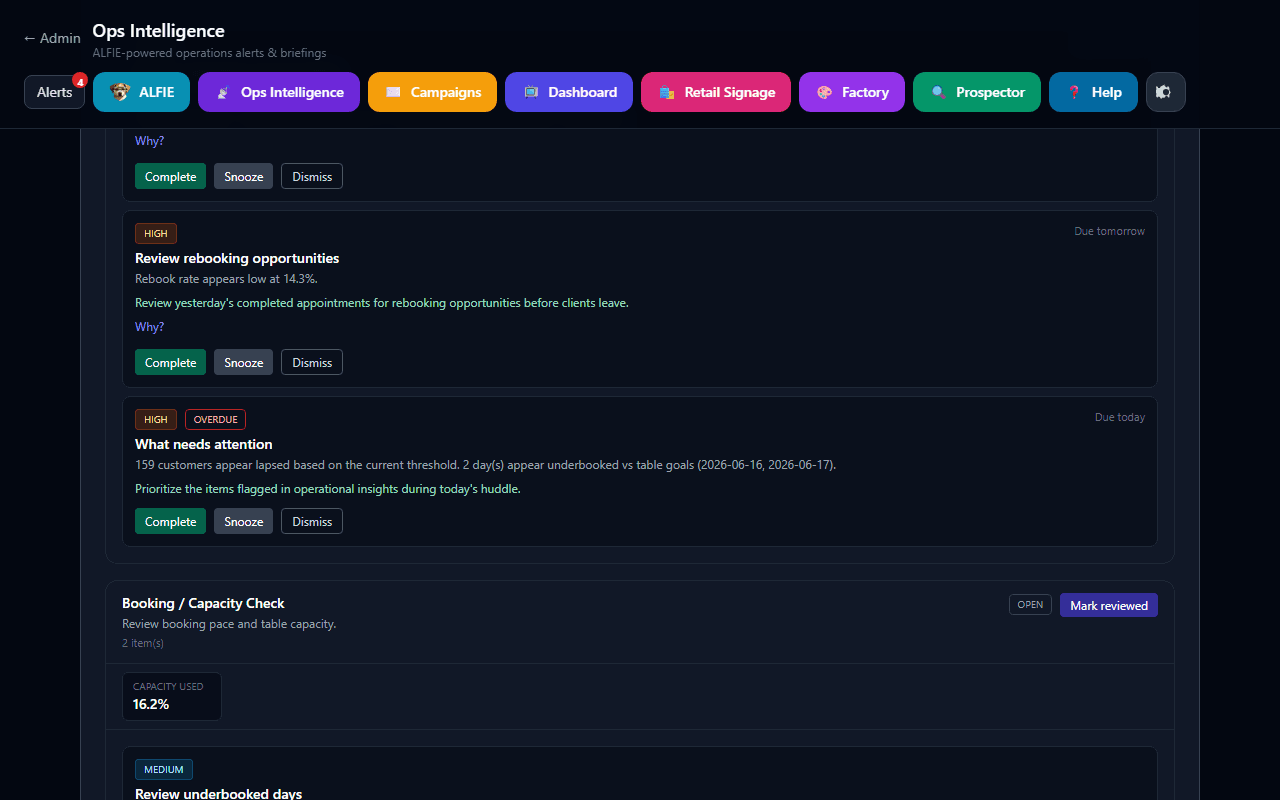Click the "Ops Intelligence" page heading
The height and width of the screenshot is (800, 1280).
tap(158, 31)
